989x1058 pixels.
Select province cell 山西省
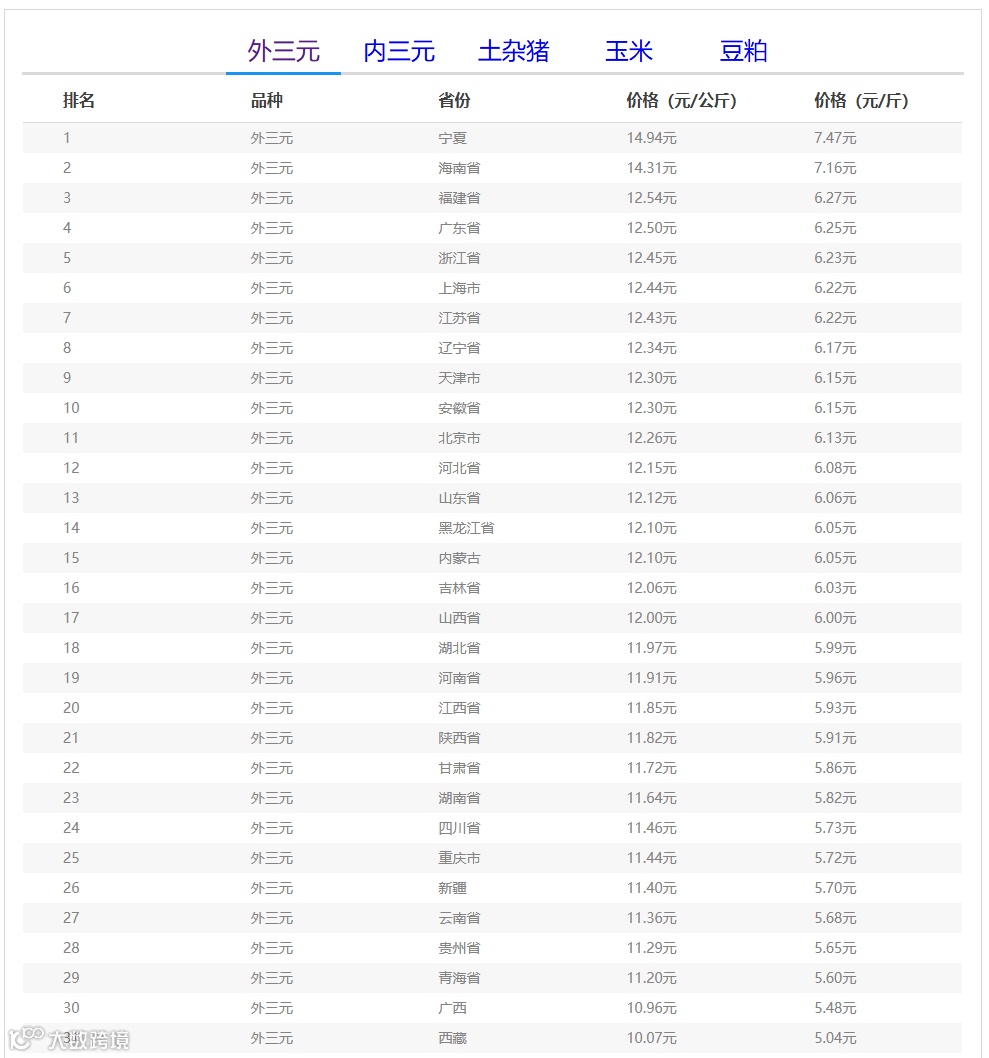tap(459, 618)
